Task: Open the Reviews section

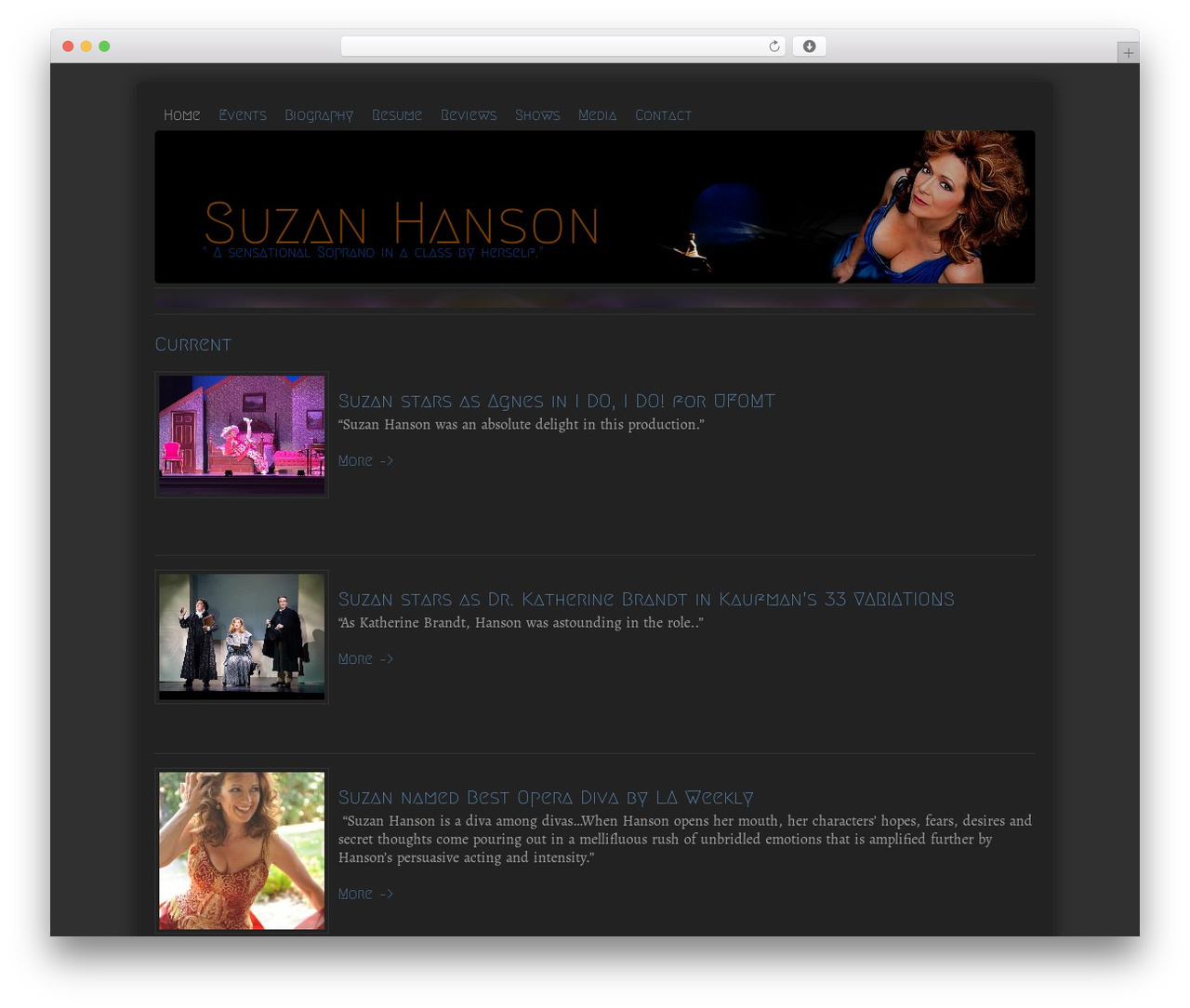Action: [x=469, y=115]
